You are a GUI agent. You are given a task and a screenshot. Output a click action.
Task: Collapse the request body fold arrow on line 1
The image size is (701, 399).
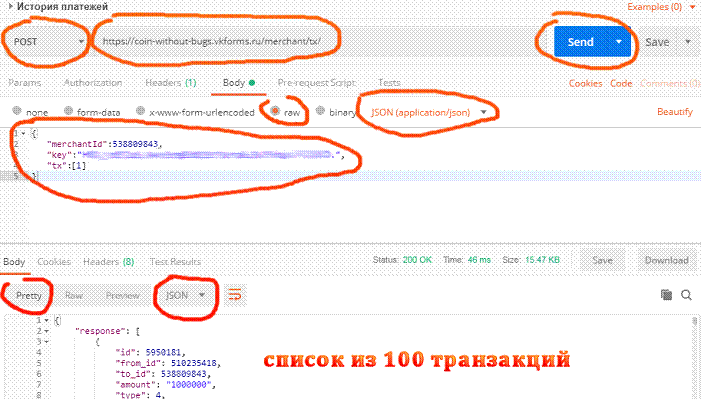click(23, 133)
